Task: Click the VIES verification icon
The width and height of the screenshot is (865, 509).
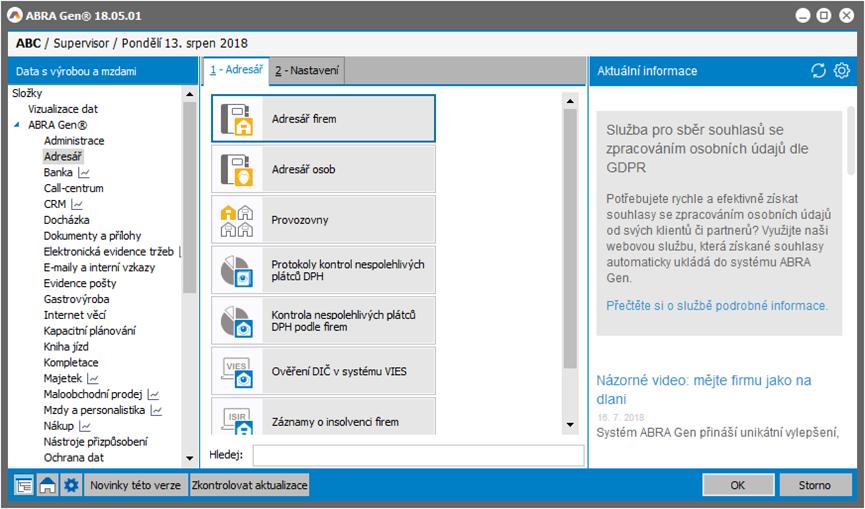Action: coord(237,372)
